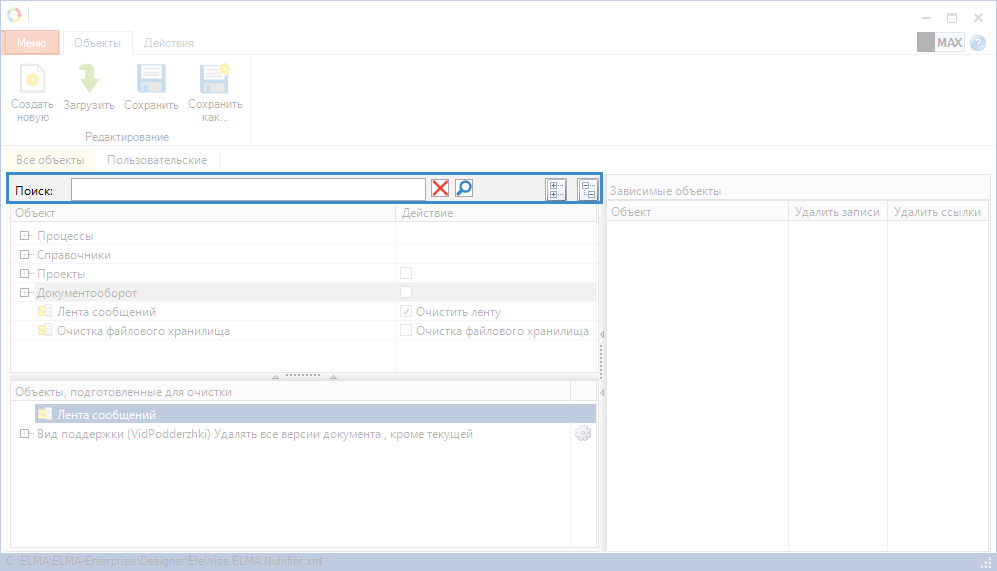This screenshot has width=997, height=571.
Task: Switch to the Действия ribbon tab
Action: (x=168, y=43)
